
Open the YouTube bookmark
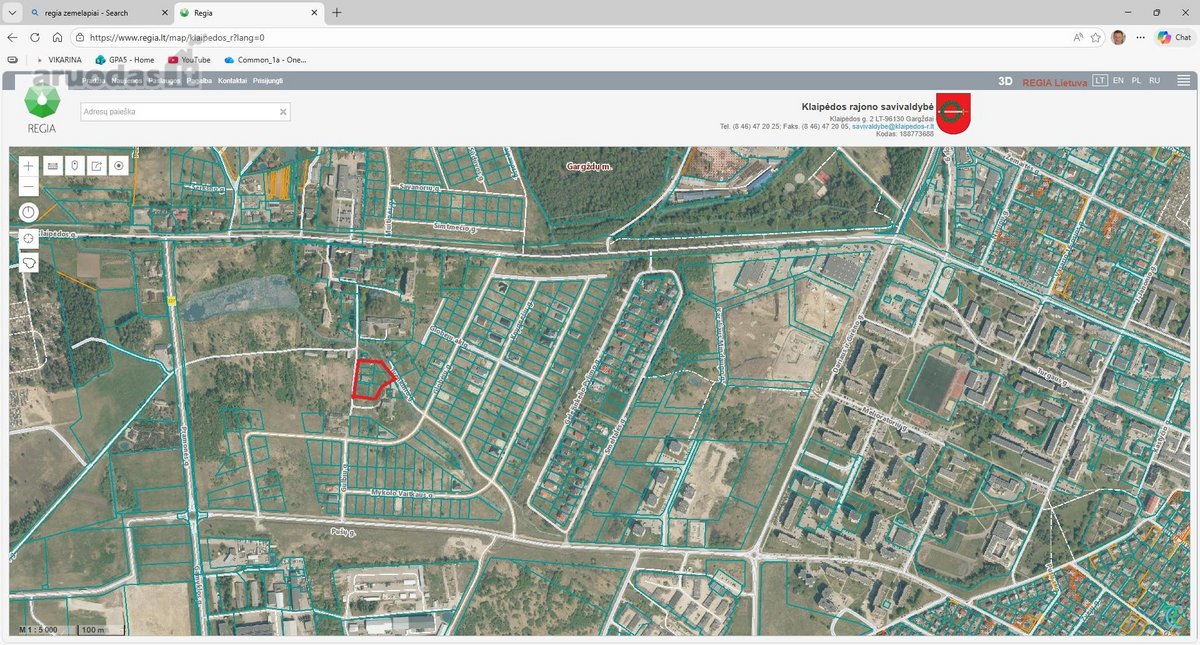pos(189,60)
